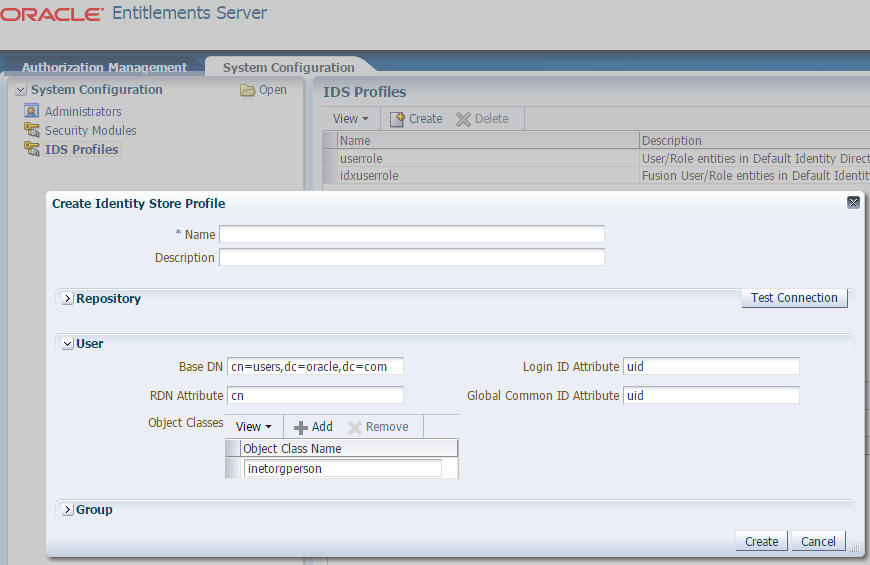Expand the Repository section
This screenshot has height=565, width=870.
[68, 299]
